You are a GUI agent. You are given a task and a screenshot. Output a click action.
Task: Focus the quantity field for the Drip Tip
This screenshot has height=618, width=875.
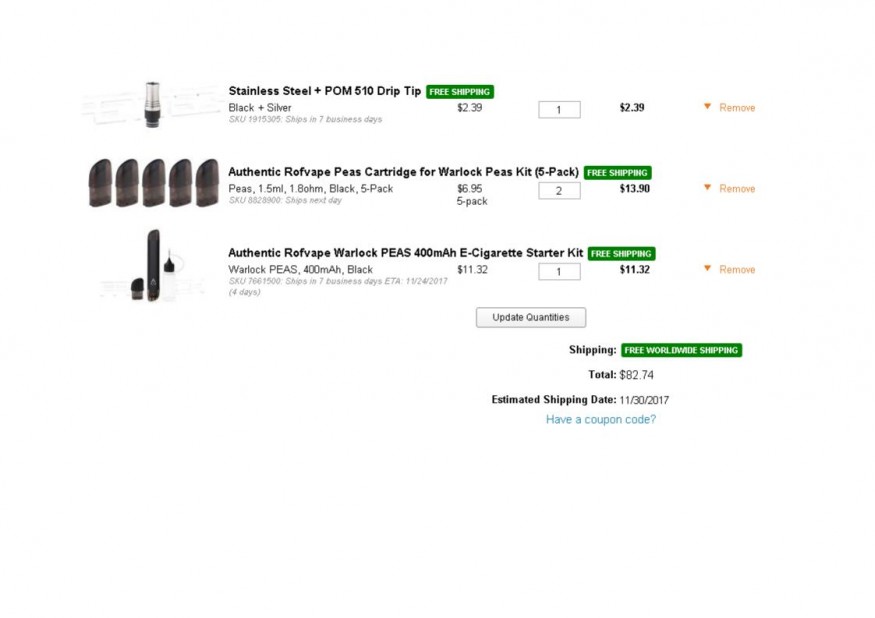click(559, 110)
